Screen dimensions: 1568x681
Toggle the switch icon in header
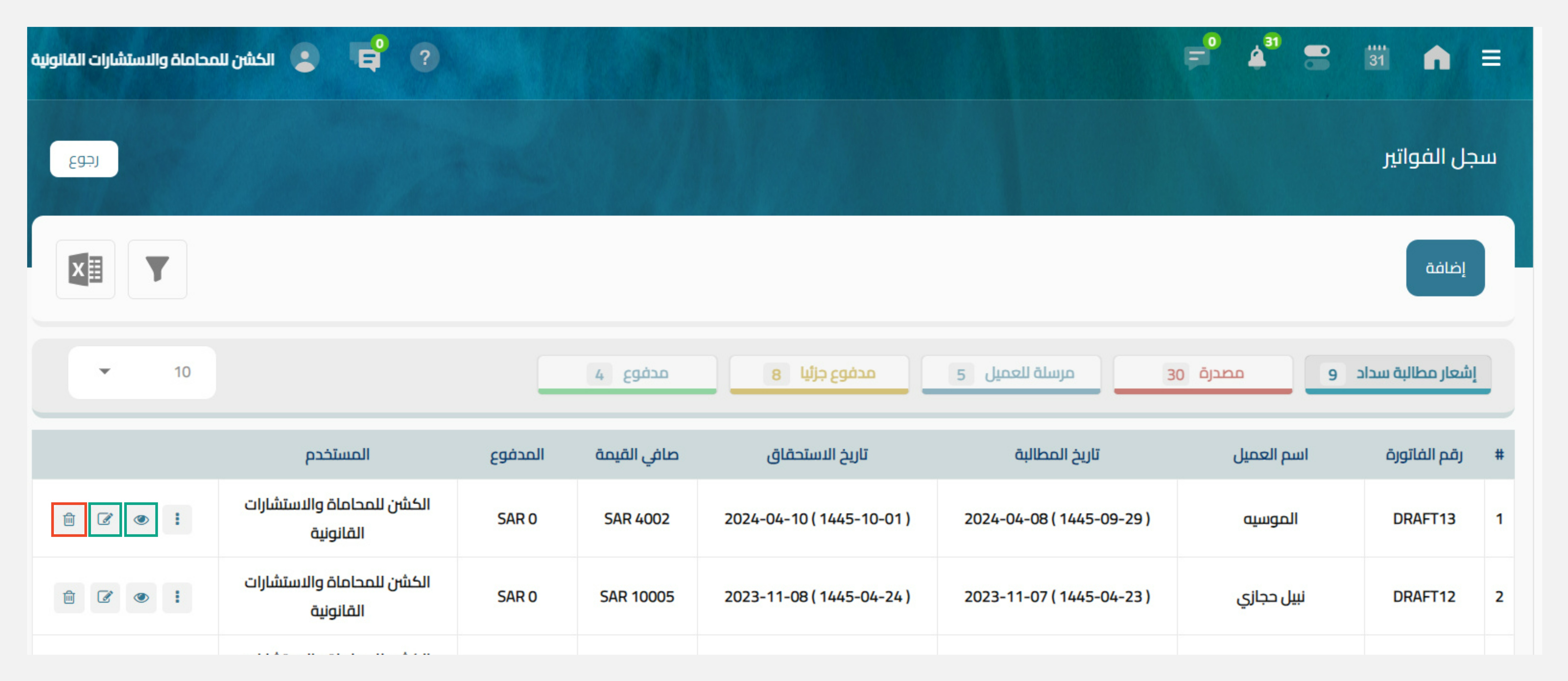(x=1316, y=58)
